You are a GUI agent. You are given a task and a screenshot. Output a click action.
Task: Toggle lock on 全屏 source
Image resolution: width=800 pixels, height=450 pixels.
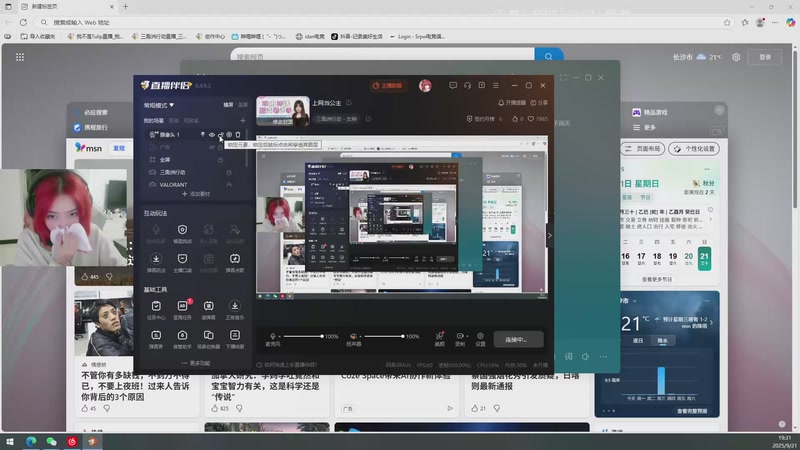click(x=220, y=160)
